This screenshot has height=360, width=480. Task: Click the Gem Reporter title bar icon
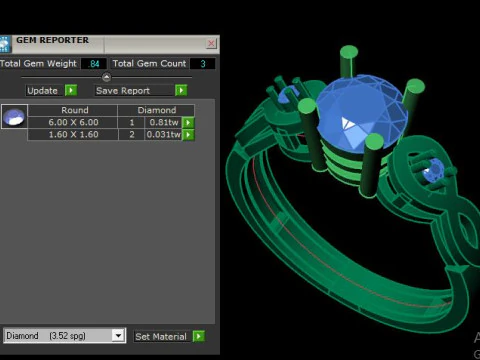tap(5, 44)
